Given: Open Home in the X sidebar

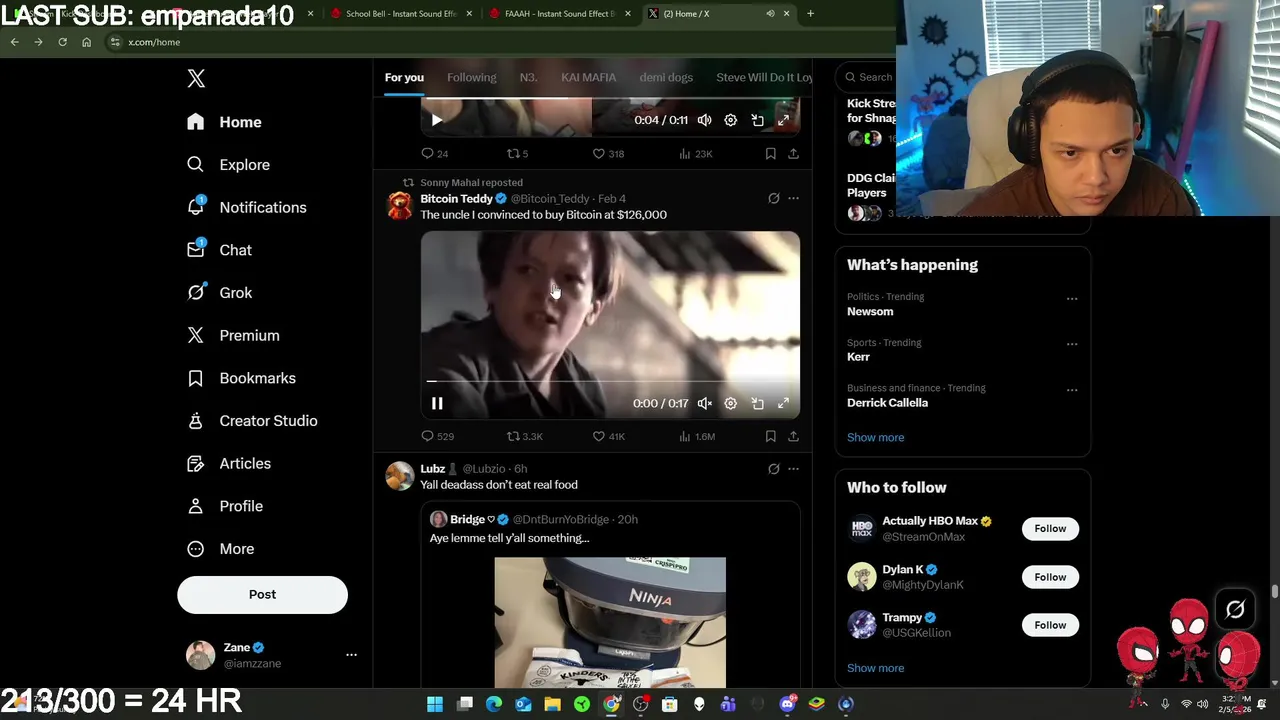Looking at the screenshot, I should coord(224,122).
